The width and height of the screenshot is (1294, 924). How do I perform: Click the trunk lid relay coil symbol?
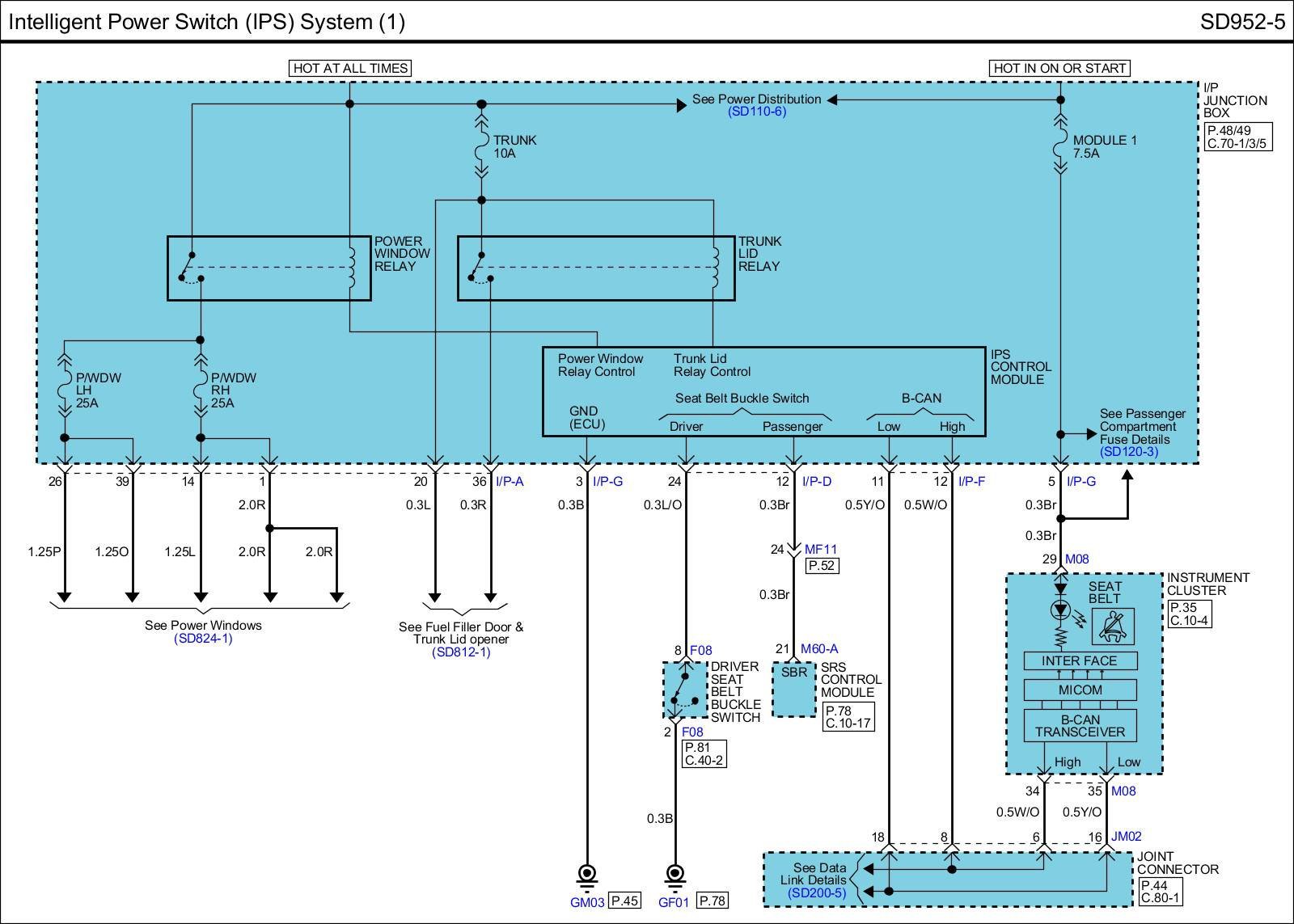pos(713,266)
